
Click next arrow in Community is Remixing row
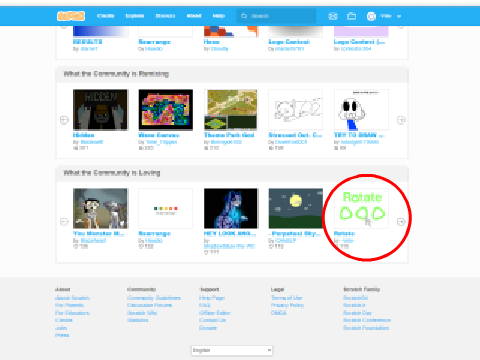[401, 120]
